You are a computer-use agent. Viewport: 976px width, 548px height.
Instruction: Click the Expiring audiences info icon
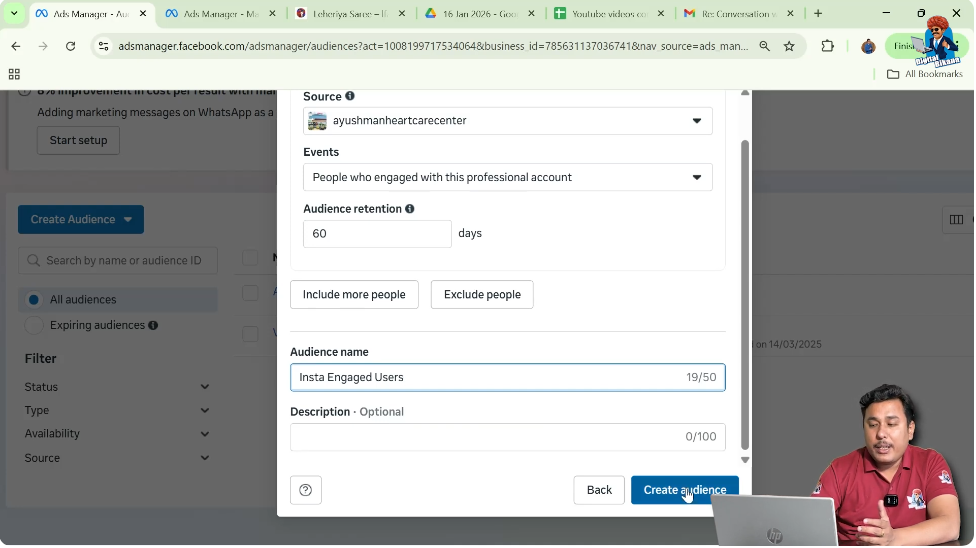pos(153,325)
